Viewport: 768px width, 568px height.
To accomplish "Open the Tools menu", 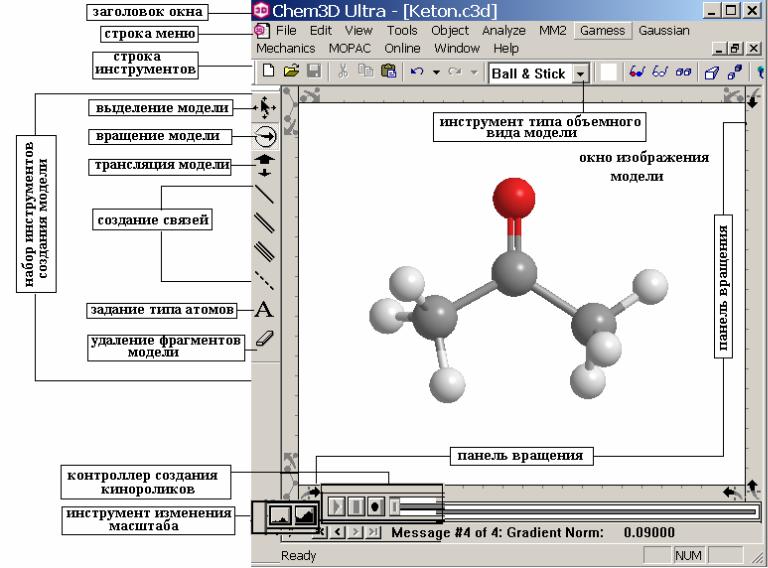I will (x=402, y=30).
